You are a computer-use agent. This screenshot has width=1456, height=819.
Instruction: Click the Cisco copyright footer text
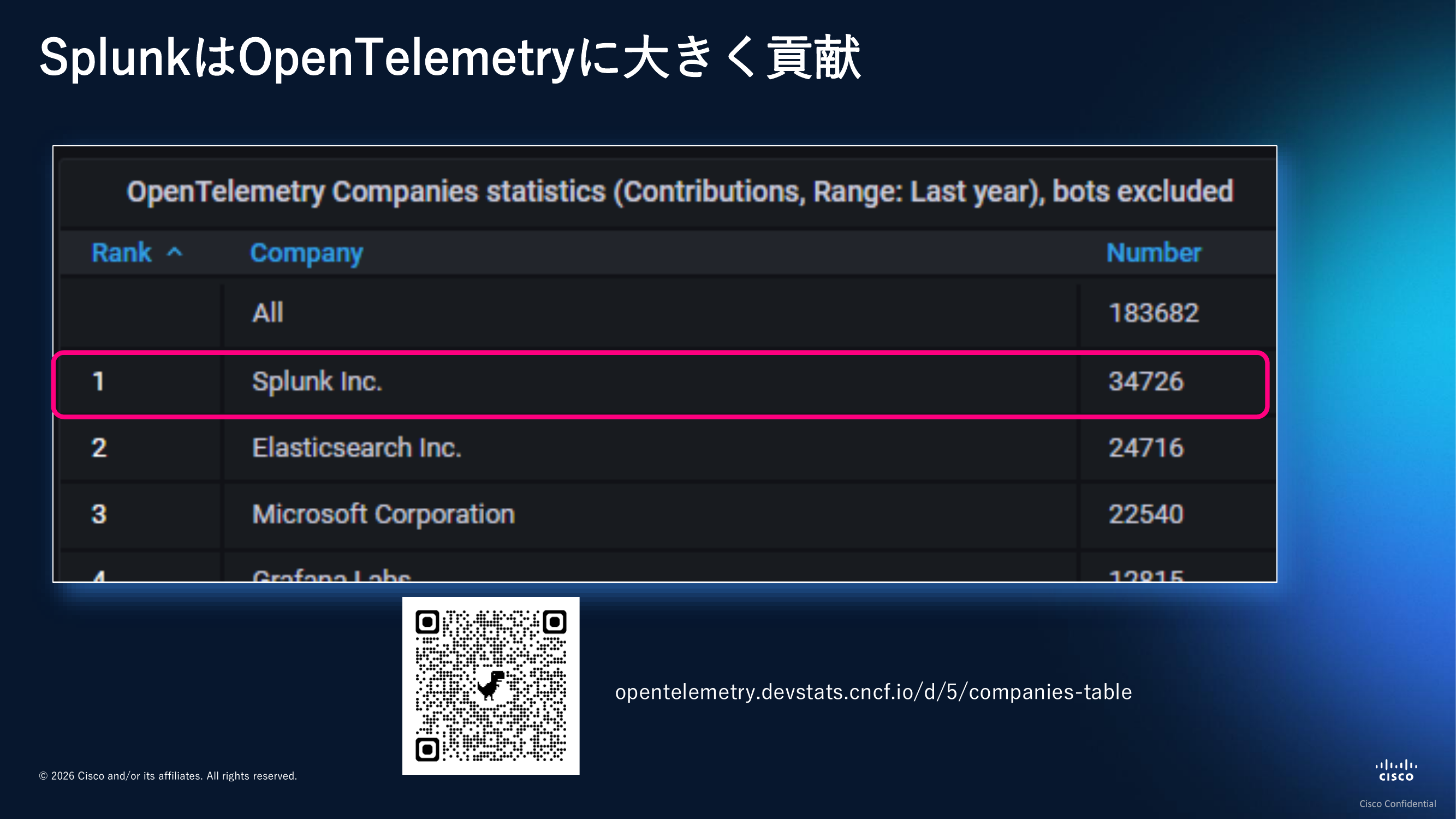(168, 776)
